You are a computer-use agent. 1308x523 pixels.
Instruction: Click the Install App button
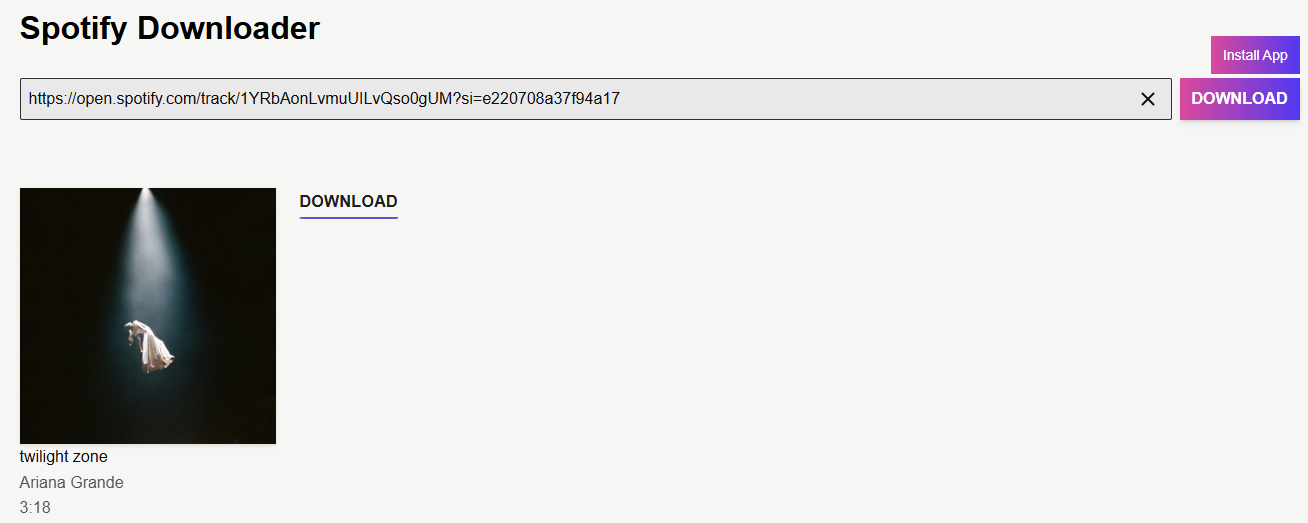1255,55
